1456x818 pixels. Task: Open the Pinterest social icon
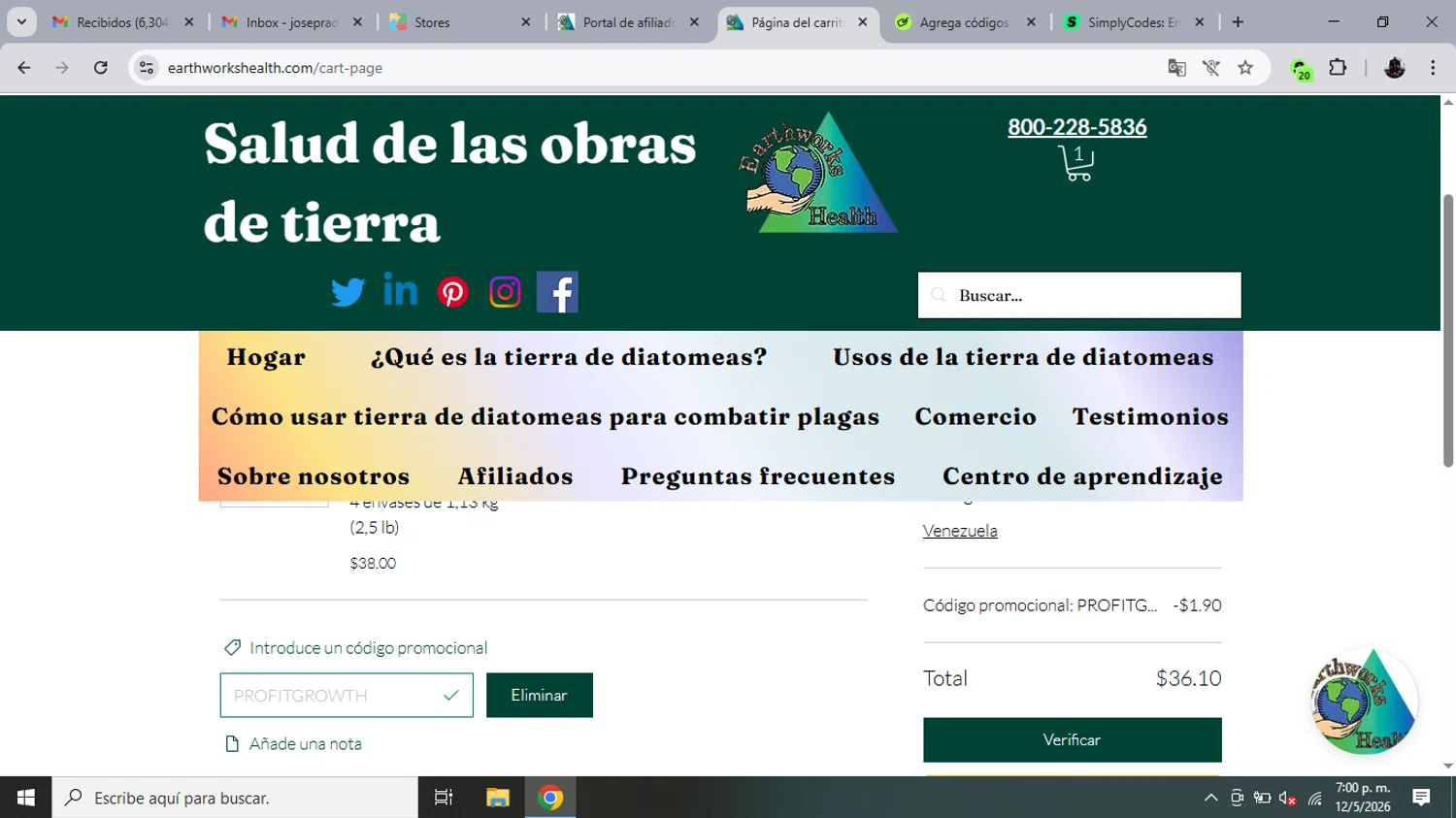(452, 292)
